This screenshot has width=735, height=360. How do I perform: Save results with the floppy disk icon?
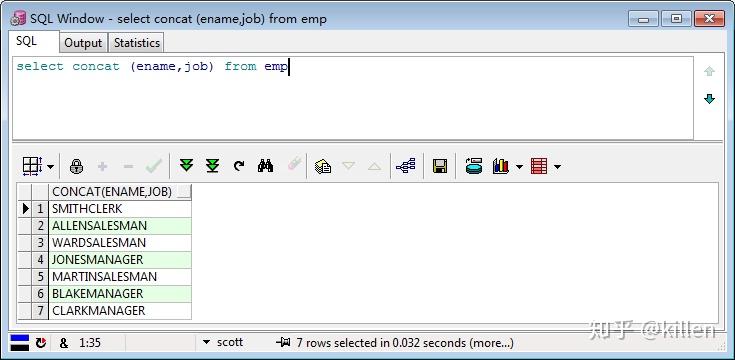tap(439, 166)
